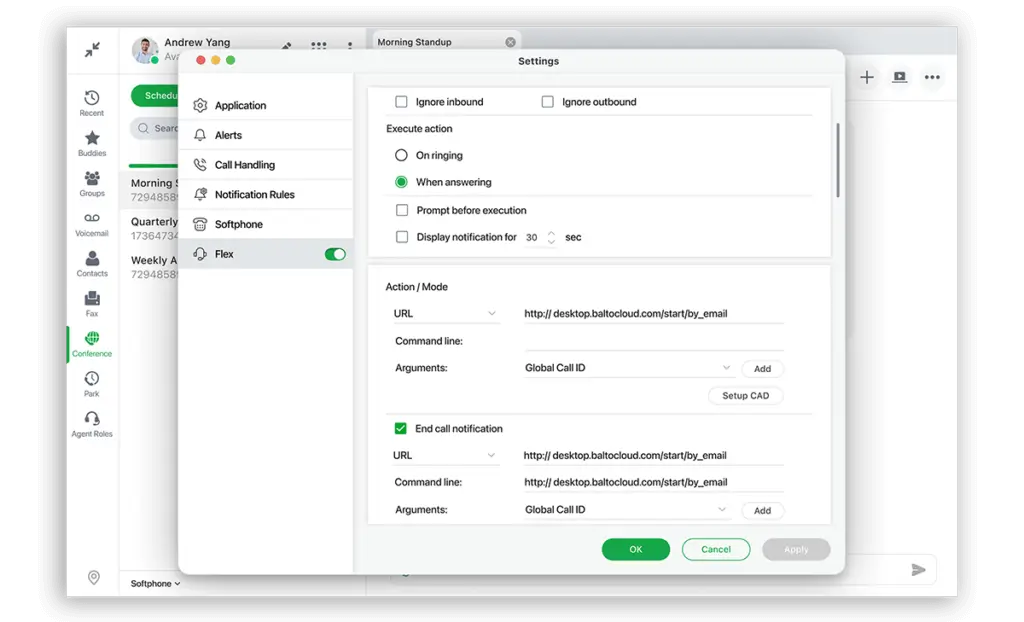1024x622 pixels.
Task: Click the location pin icon
Action: (93, 578)
